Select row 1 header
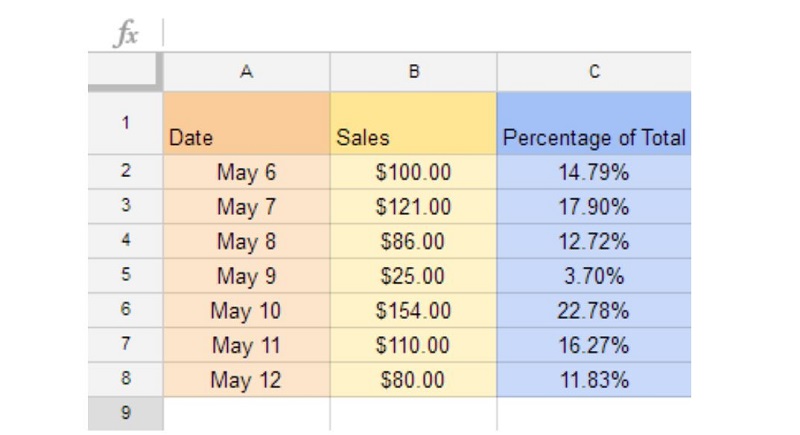Screen dimensions: 800x435 click(x=126, y=123)
